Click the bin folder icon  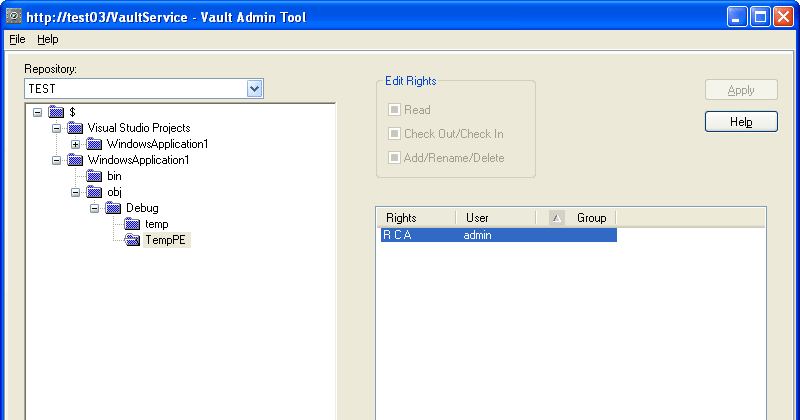click(94, 176)
